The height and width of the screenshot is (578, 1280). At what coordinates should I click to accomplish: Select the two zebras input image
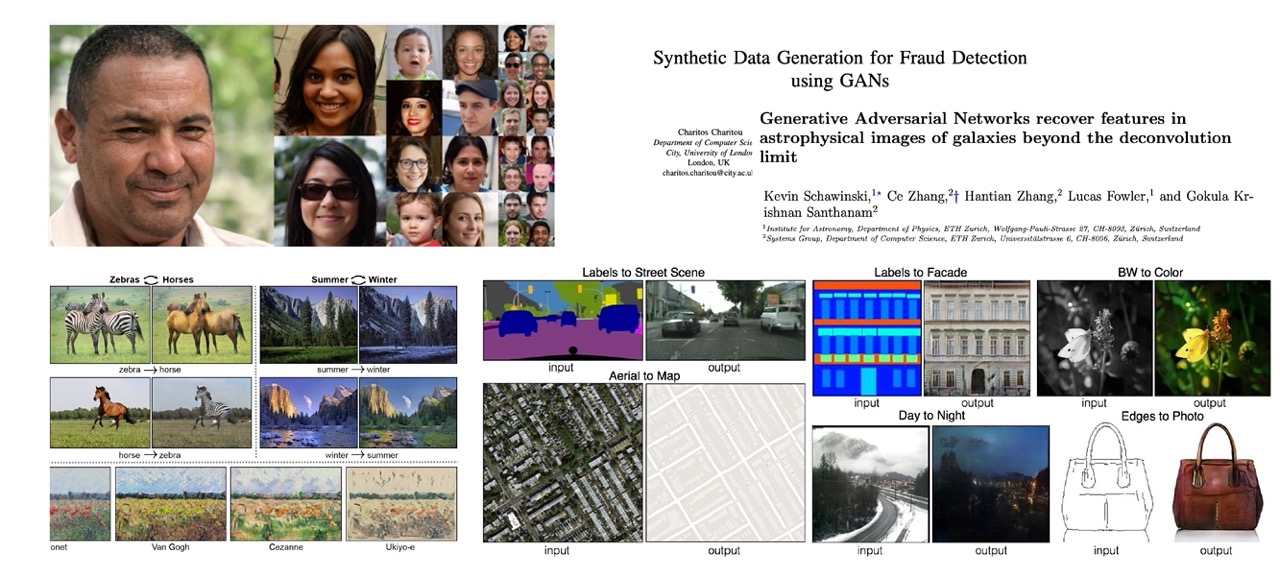[100, 324]
